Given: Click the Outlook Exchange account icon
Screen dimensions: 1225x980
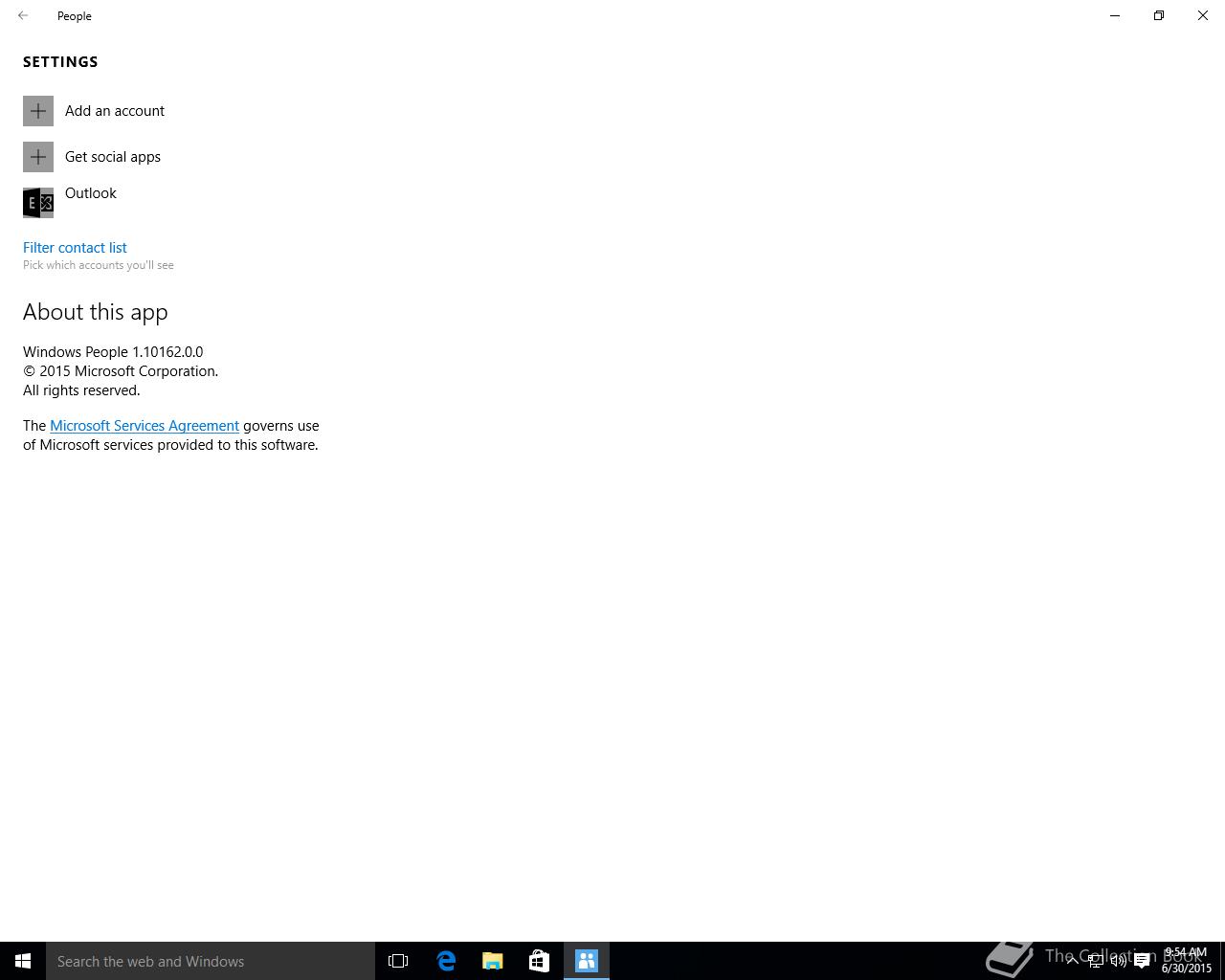Looking at the screenshot, I should (x=38, y=203).
